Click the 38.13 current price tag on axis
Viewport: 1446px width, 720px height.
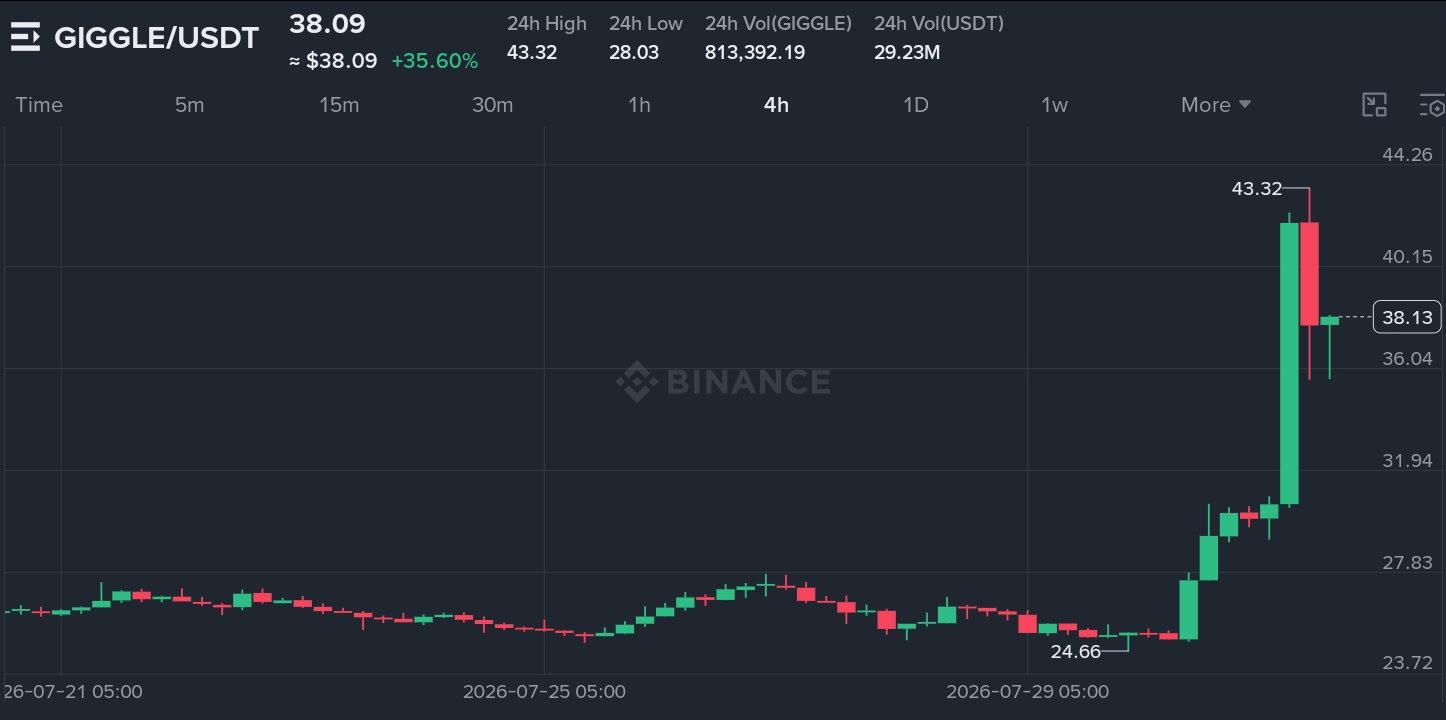pos(1407,318)
